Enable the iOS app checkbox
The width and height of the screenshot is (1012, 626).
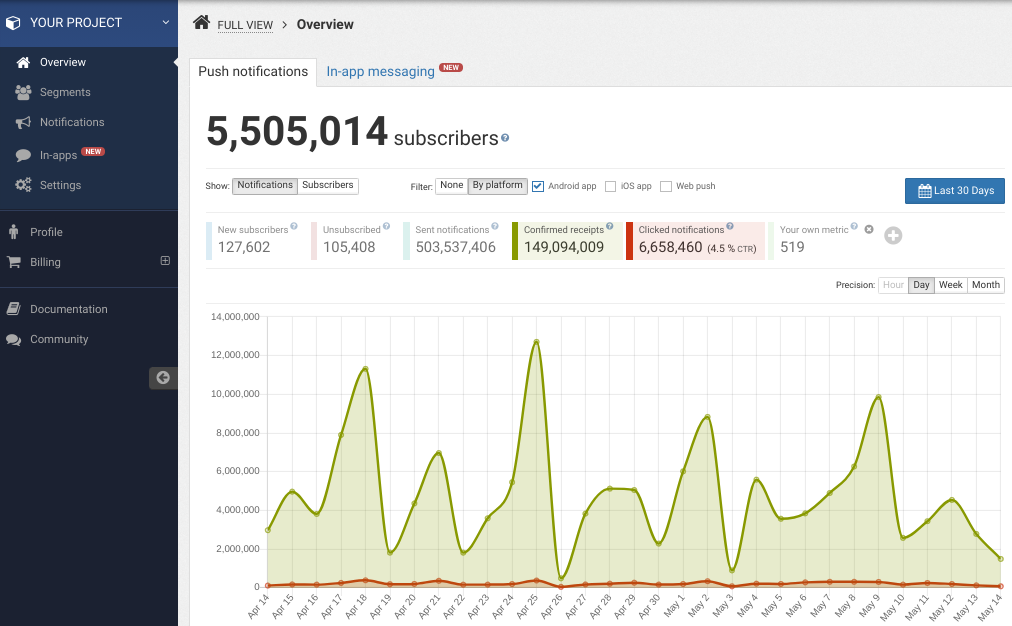tap(610, 186)
